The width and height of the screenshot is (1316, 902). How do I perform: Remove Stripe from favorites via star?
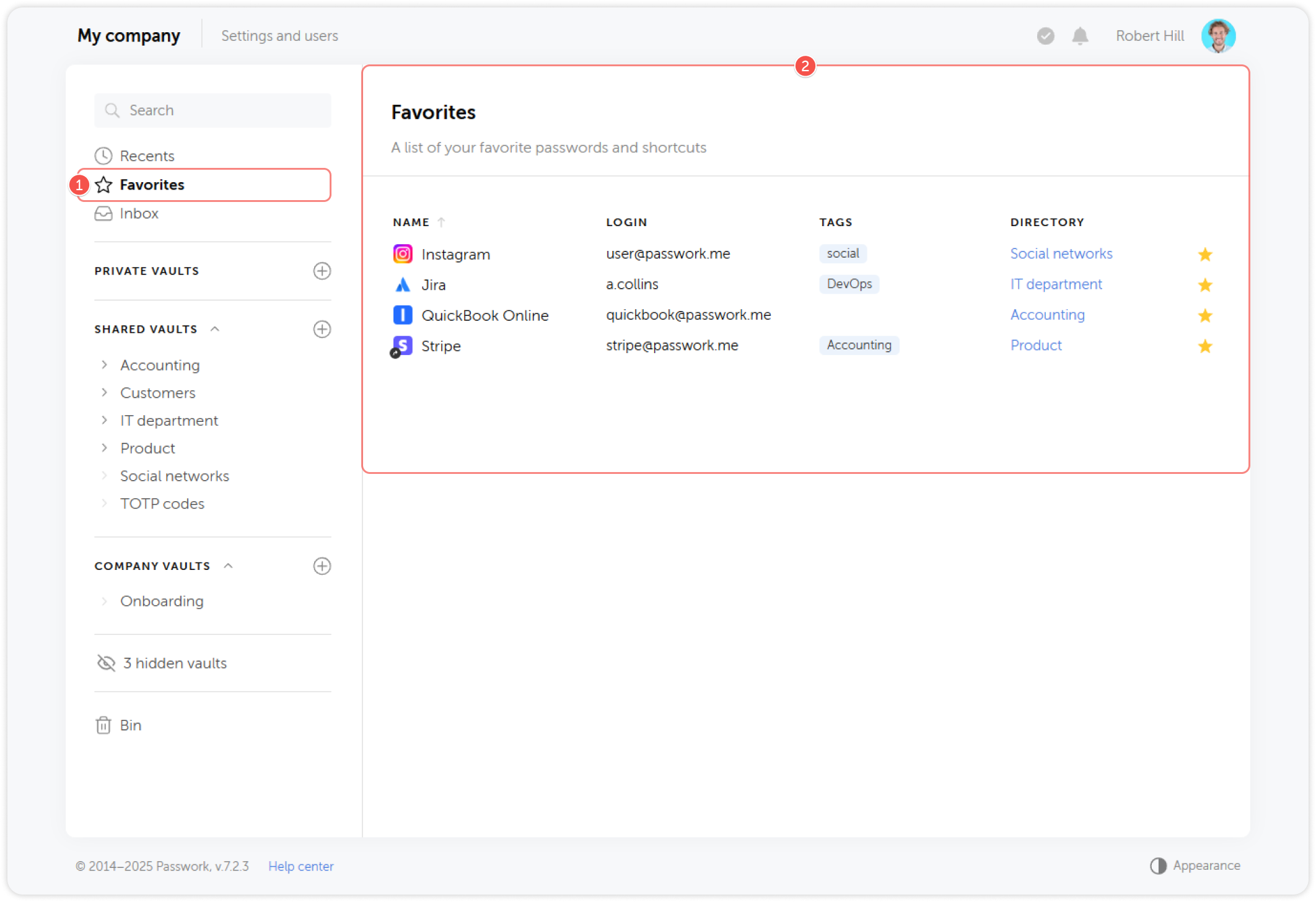pos(1204,346)
